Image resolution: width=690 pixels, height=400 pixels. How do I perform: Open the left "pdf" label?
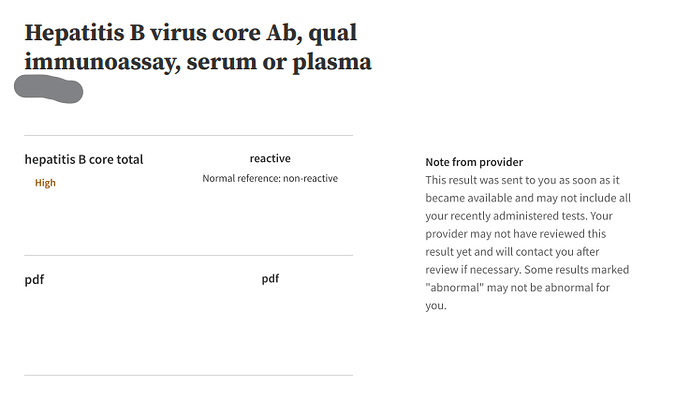(34, 280)
